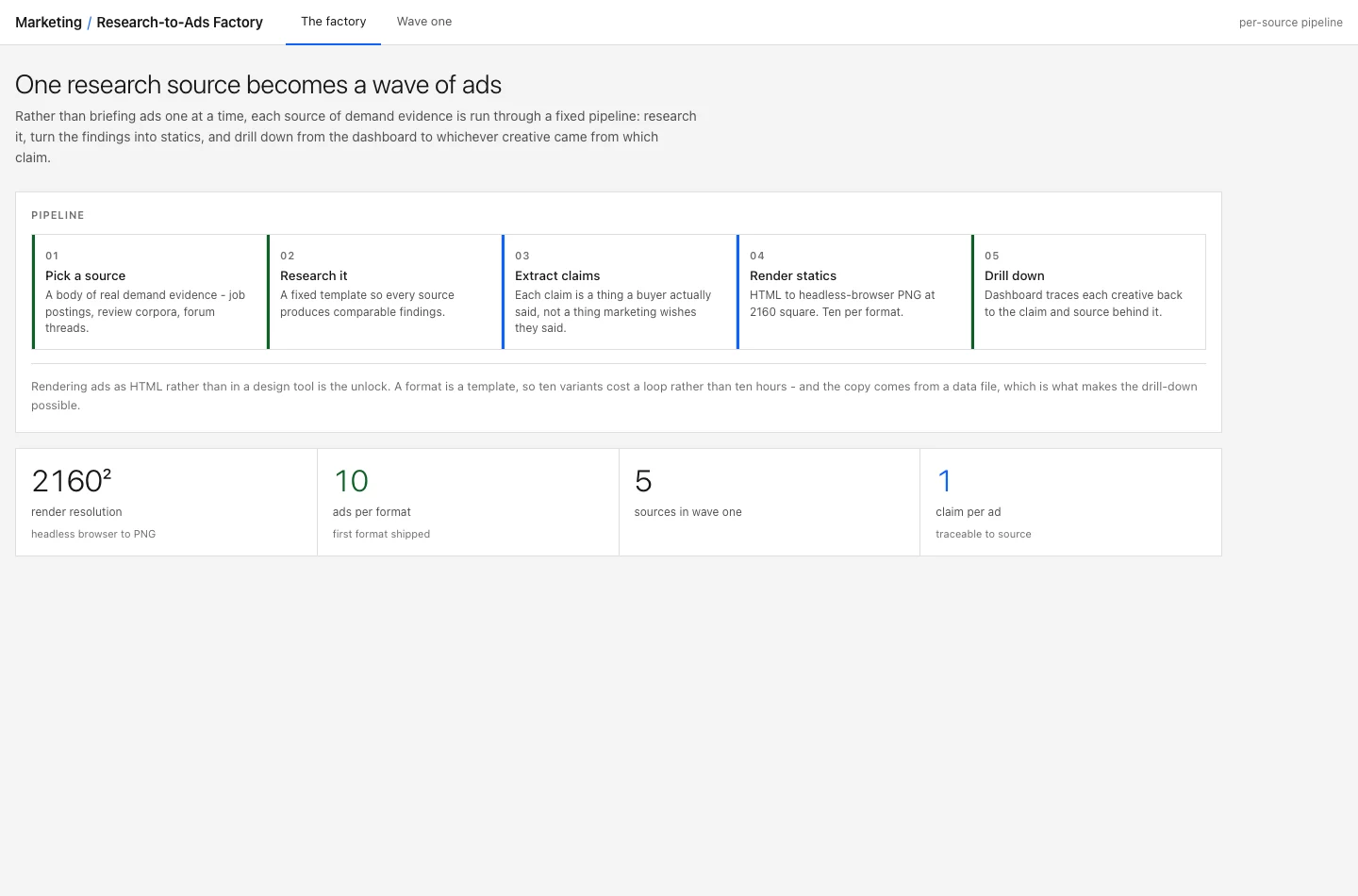Click the 'headless browser to PNG' caption

[93, 534]
